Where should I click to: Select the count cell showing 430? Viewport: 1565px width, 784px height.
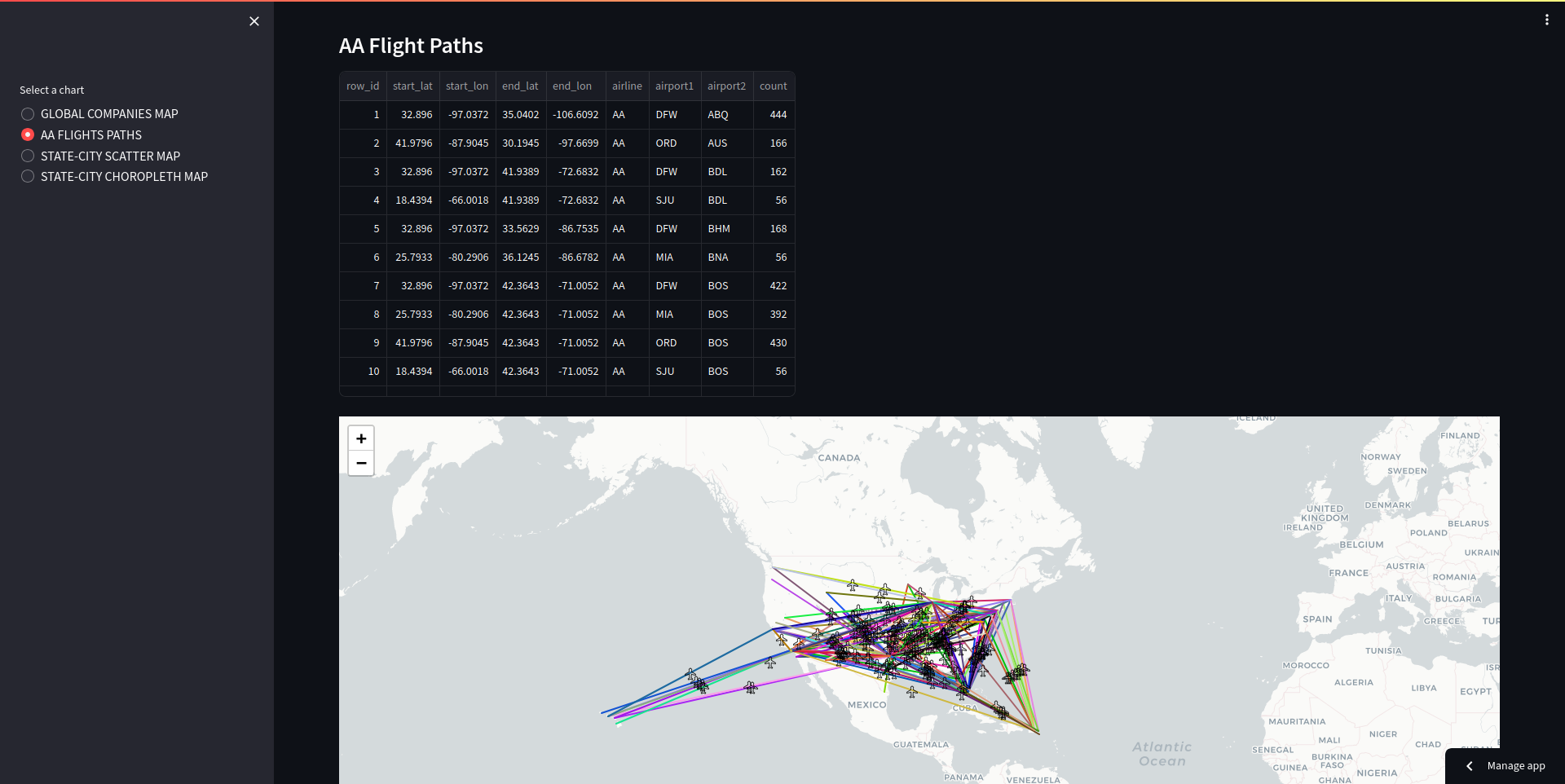(x=774, y=343)
